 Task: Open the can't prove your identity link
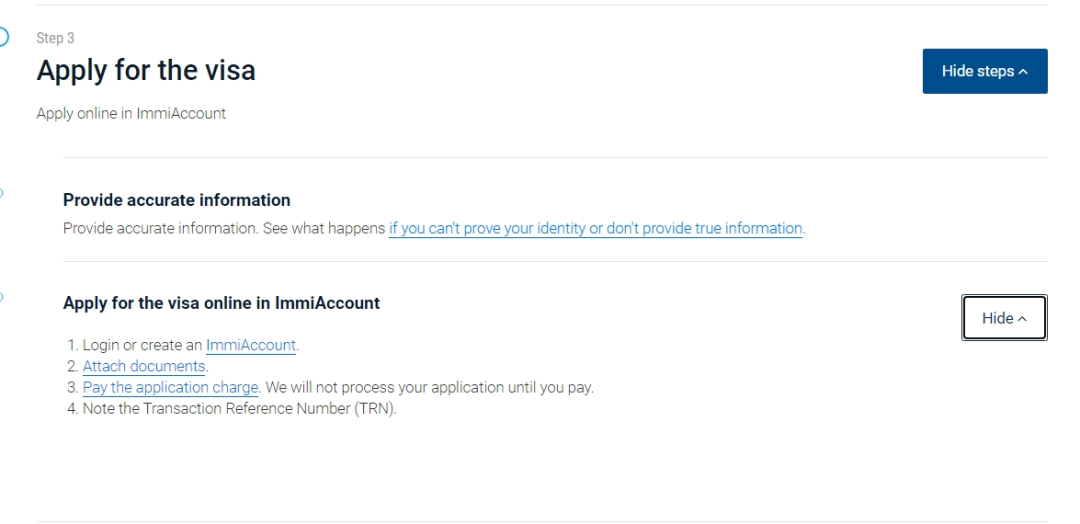pos(595,228)
